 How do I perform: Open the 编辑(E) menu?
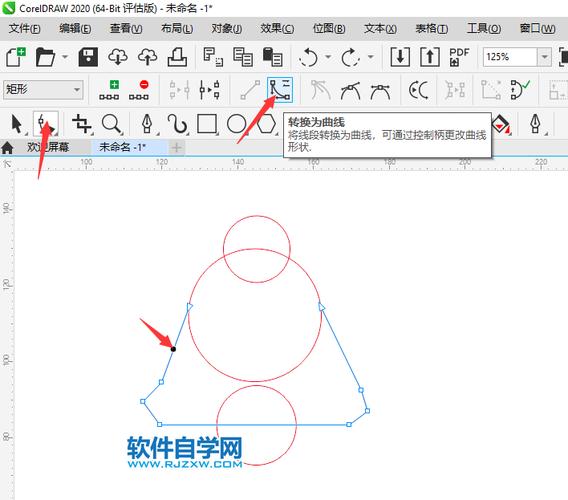(75, 28)
